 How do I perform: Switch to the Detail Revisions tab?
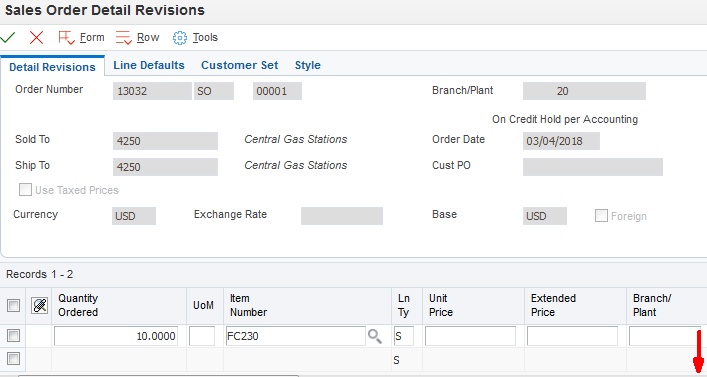click(52, 67)
